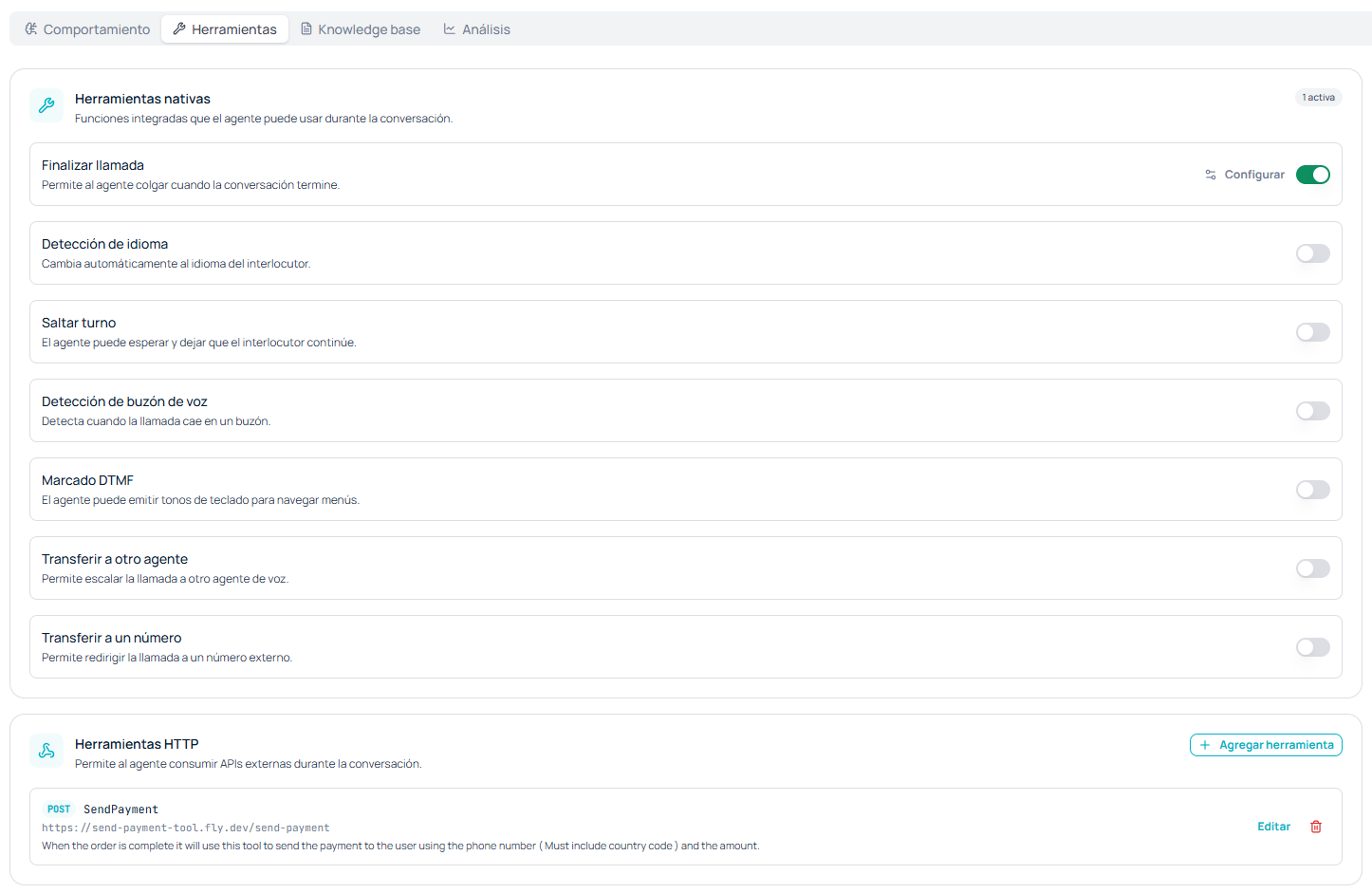Click the 'Marcado DTMF' title
The width and height of the screenshot is (1372, 893).
tap(87, 480)
